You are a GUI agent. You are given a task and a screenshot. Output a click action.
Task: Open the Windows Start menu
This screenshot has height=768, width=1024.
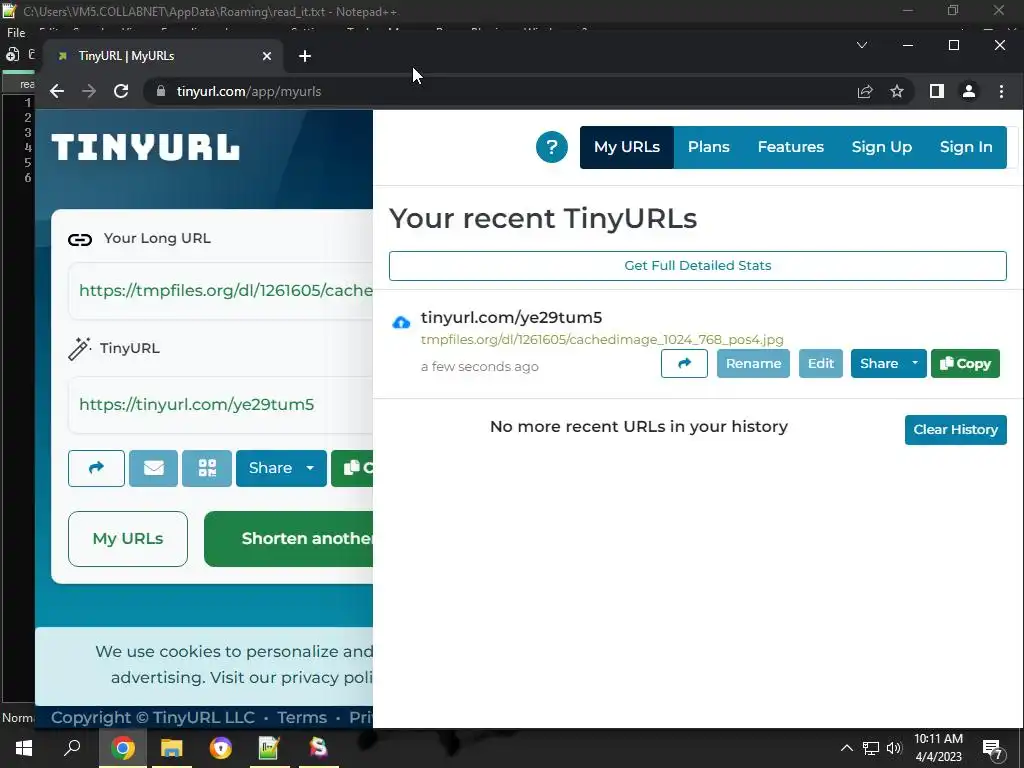pyautogui.click(x=24, y=748)
